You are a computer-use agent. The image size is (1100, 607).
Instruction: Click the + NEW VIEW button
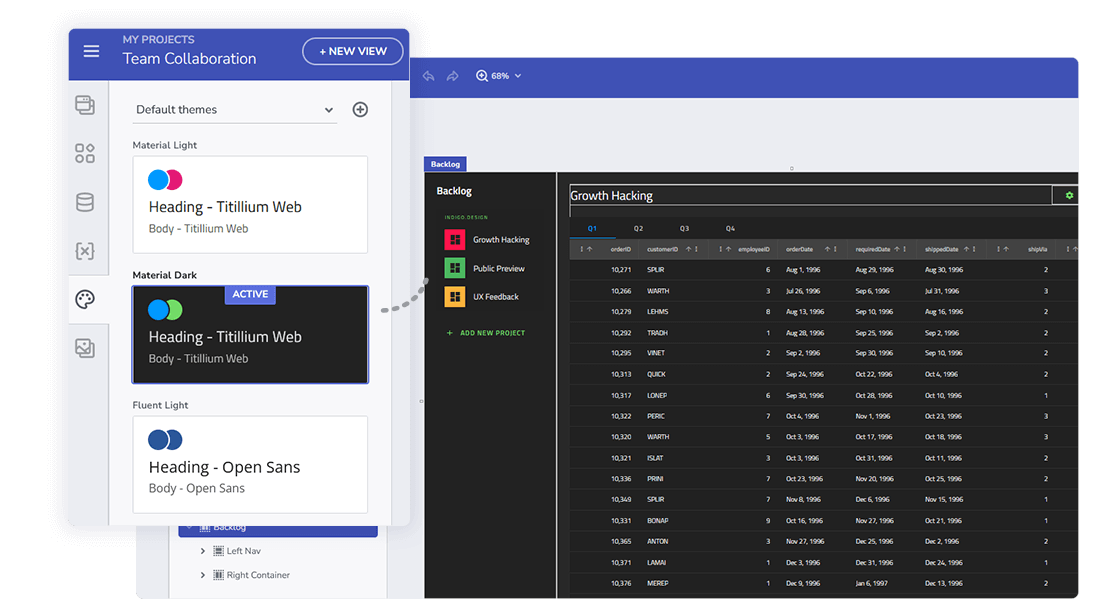352,50
